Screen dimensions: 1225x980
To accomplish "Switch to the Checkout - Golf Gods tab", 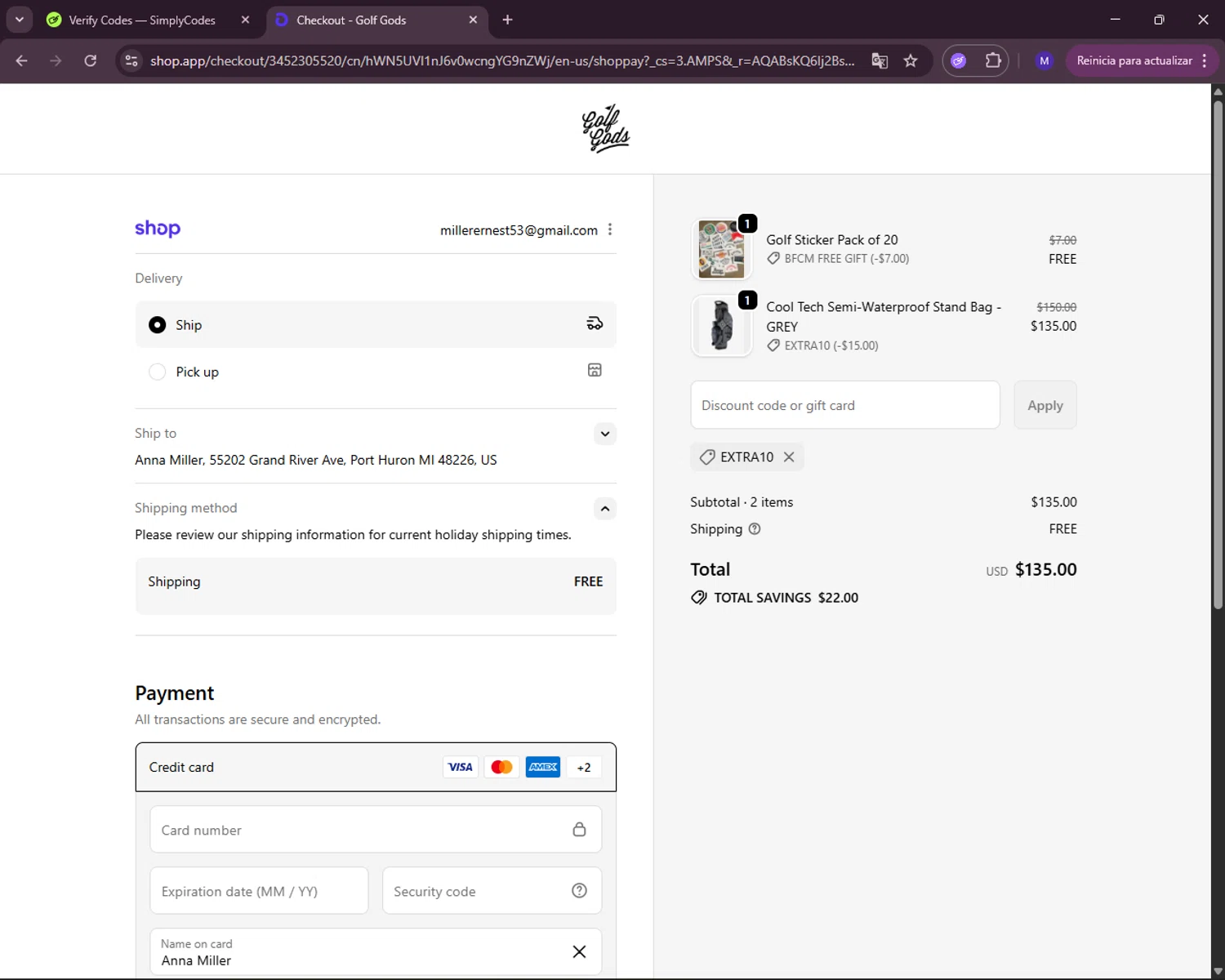I will [351, 20].
